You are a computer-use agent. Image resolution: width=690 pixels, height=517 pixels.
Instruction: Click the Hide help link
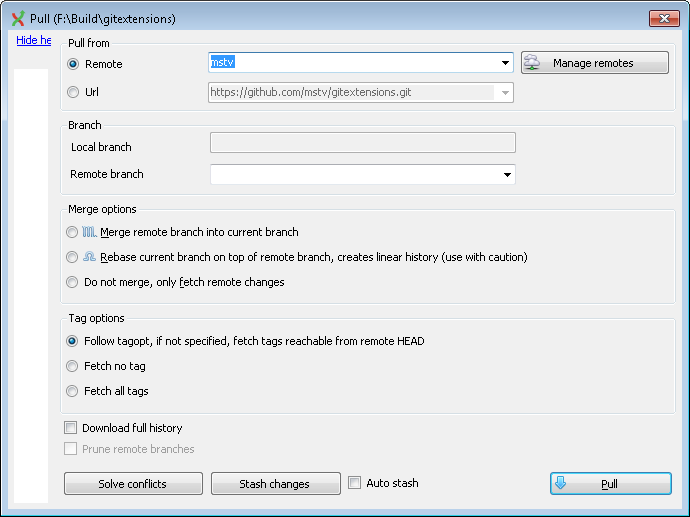(x=33, y=40)
